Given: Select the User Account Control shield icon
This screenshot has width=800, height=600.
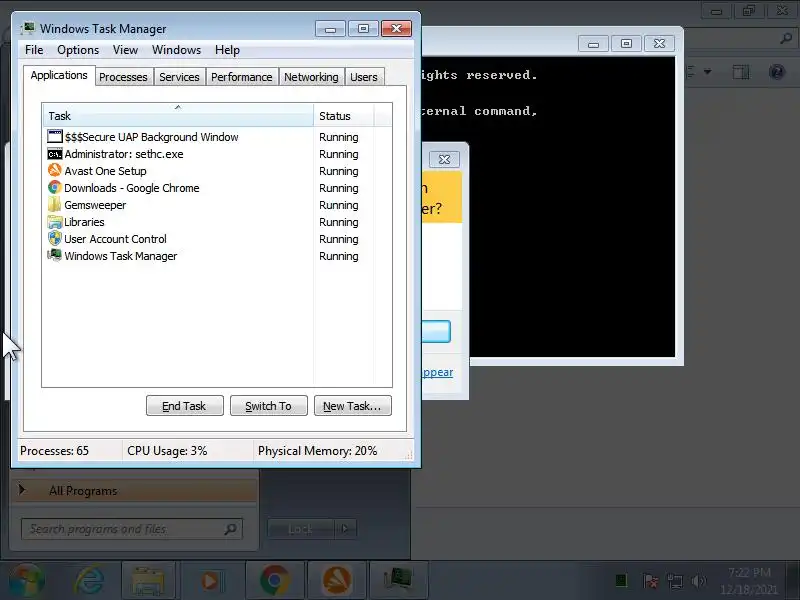Looking at the screenshot, I should coord(55,238).
